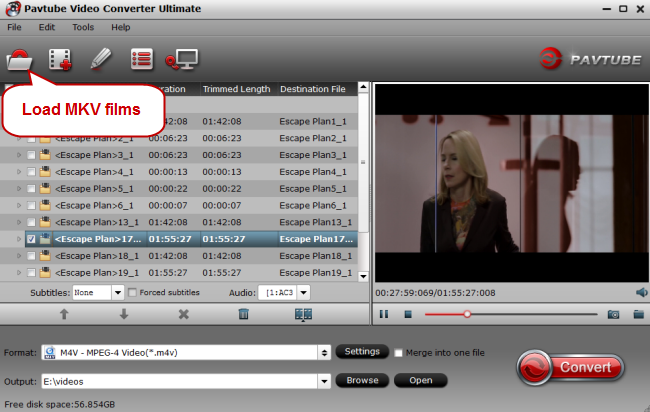Viewport: 650px width, 412px height.
Task: Expand the Escape Plan>6_1 row
Action: [19, 205]
